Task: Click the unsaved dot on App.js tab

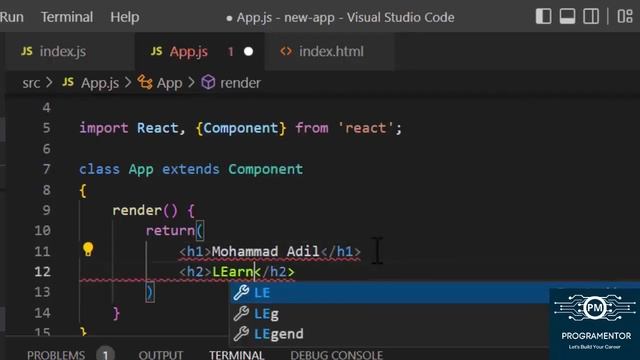Action: click(248, 51)
